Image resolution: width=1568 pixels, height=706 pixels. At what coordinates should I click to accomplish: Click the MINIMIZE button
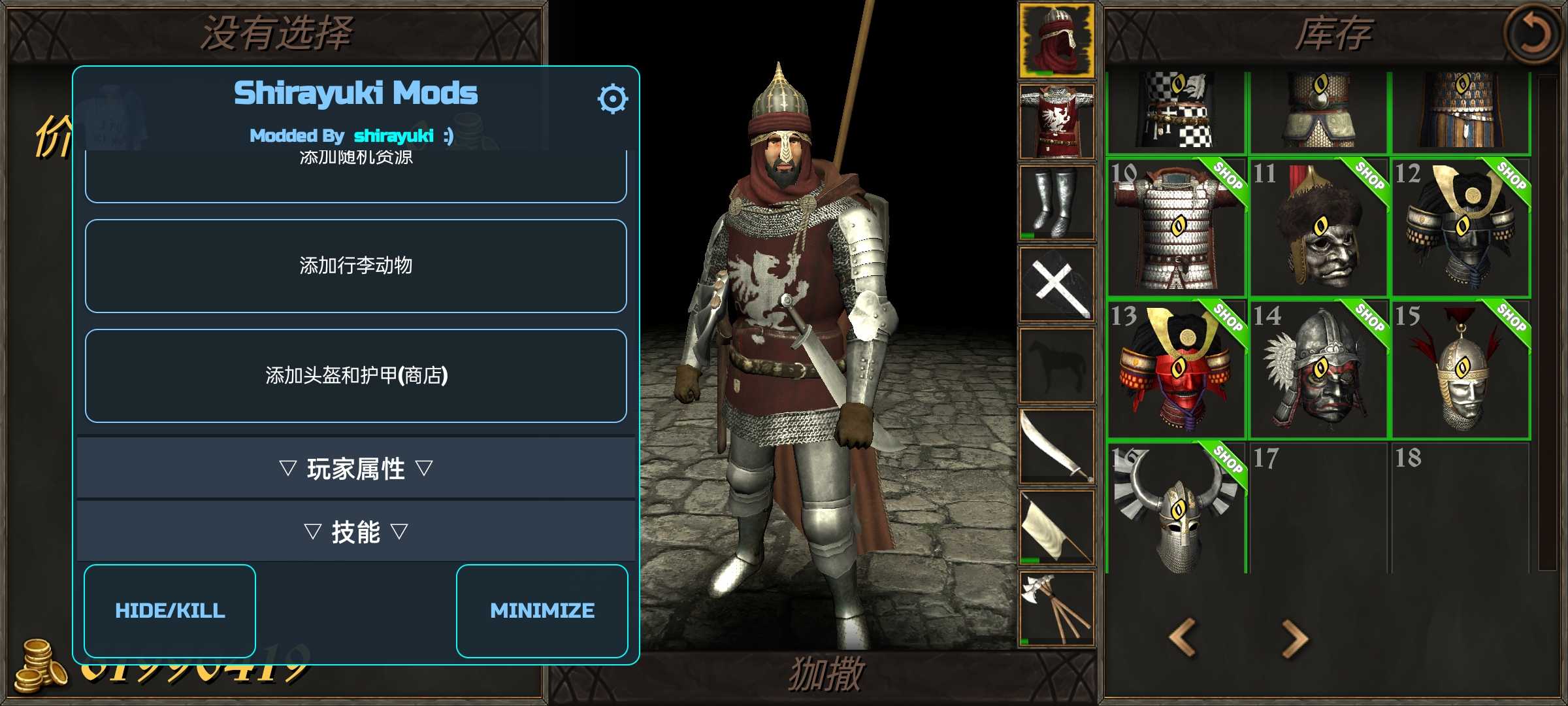coord(542,611)
